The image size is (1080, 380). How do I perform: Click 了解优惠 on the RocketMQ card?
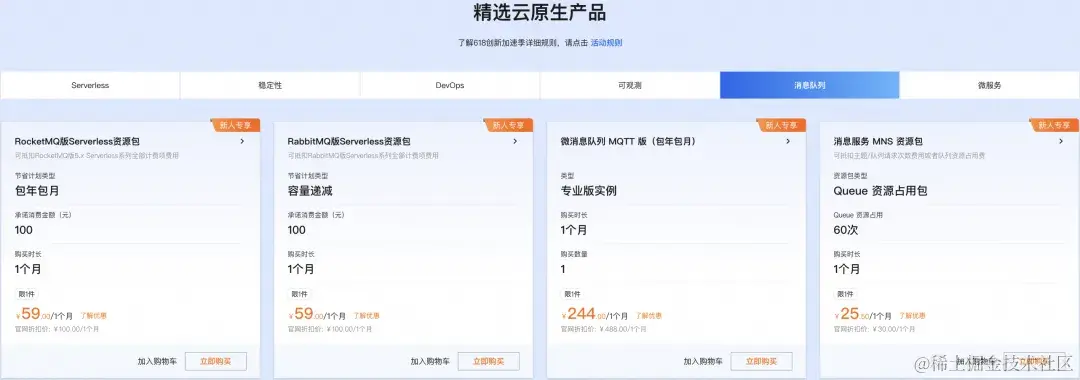coord(93,316)
